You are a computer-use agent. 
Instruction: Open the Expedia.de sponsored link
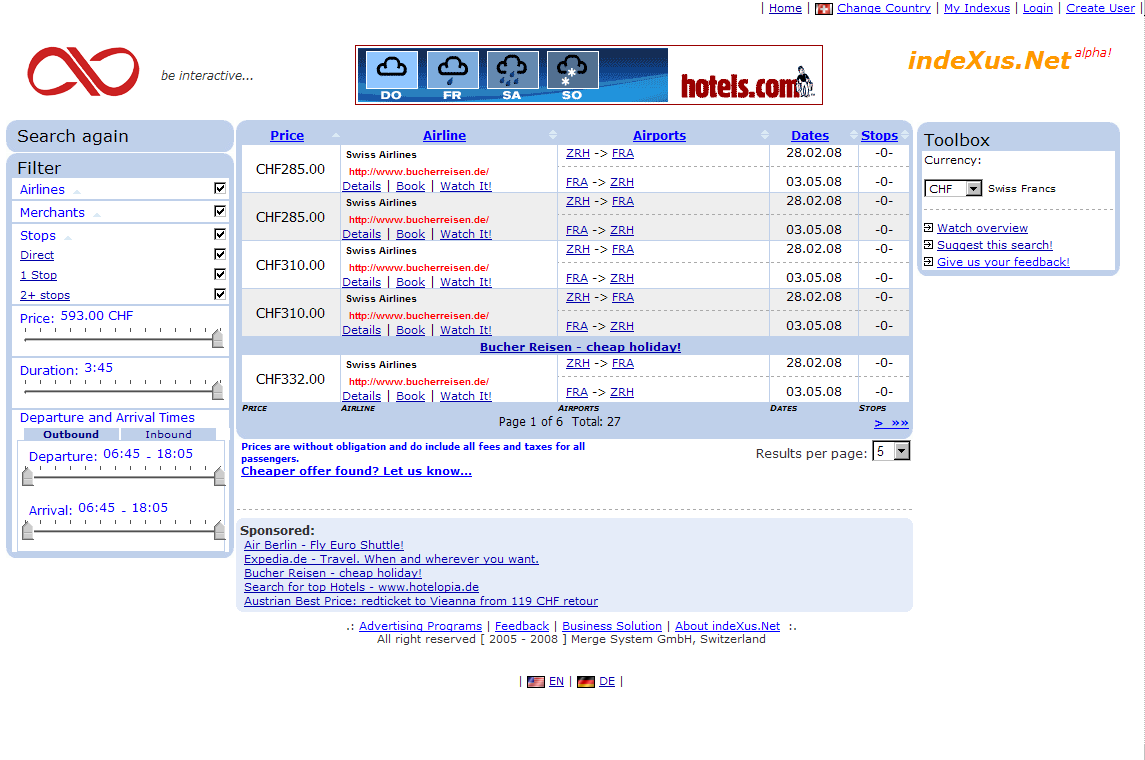point(391,559)
